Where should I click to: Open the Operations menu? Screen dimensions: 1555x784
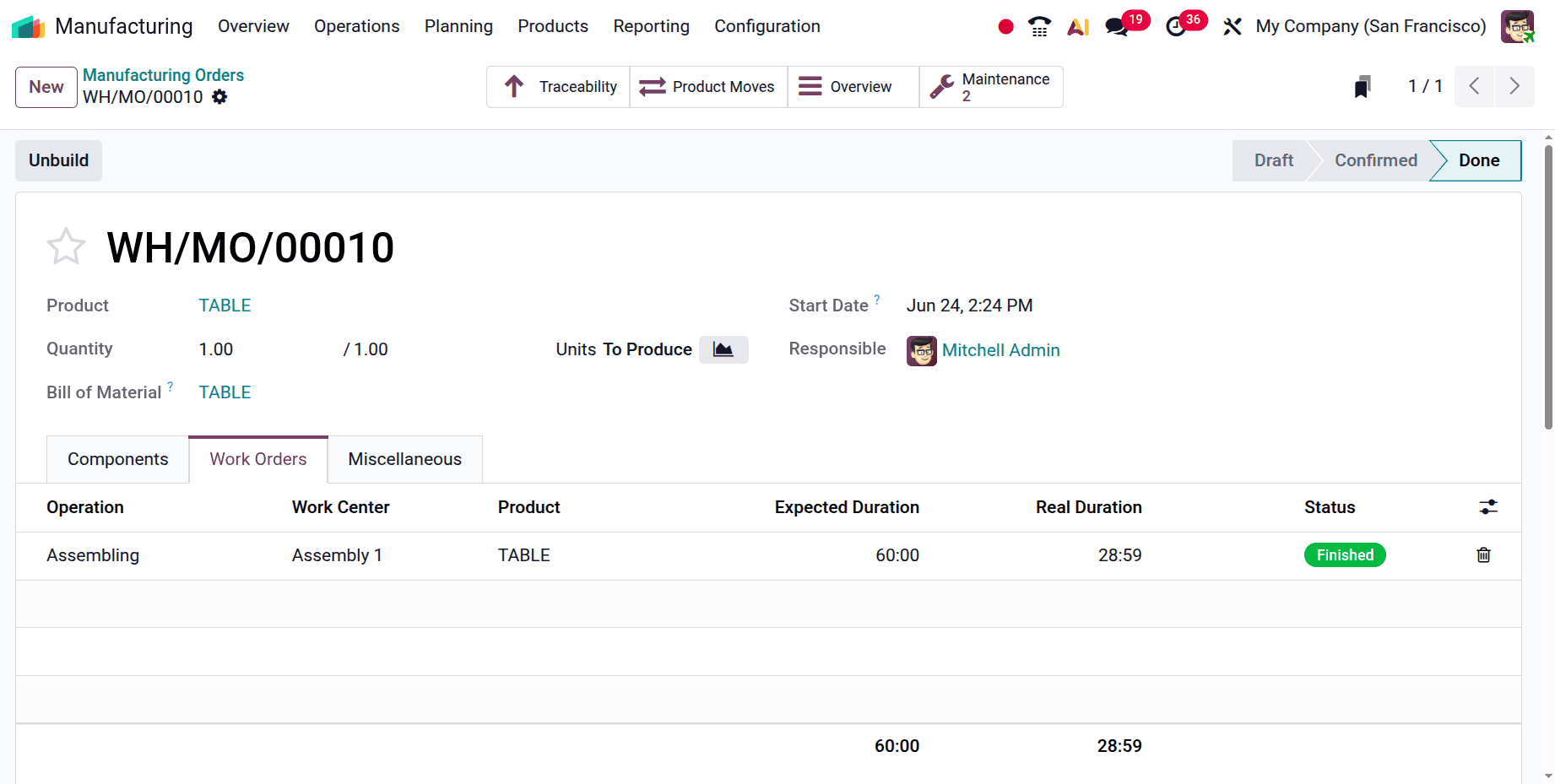357,26
